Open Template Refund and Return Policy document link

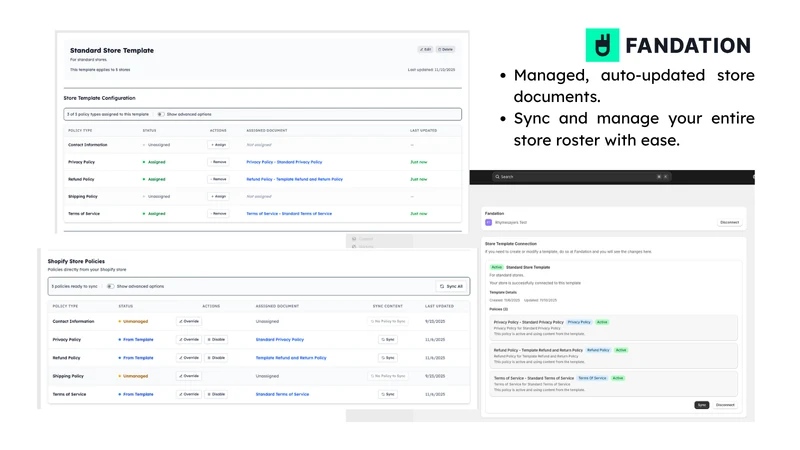[291, 358]
